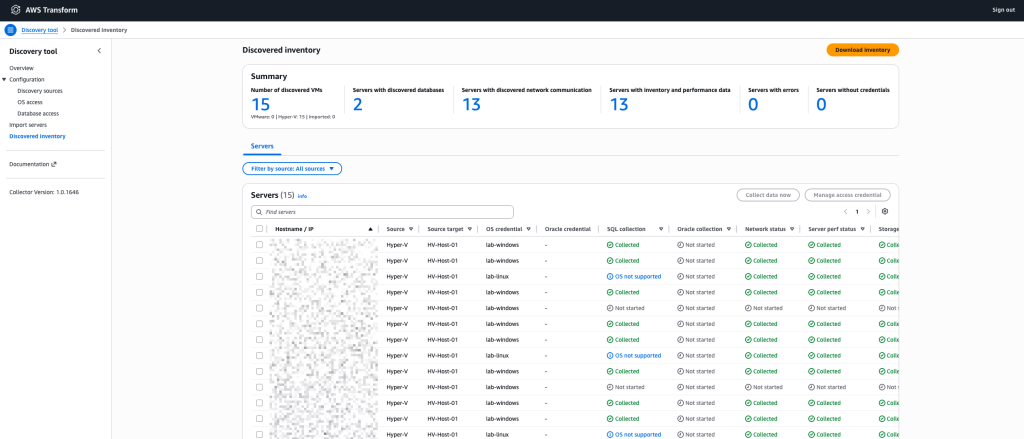The height and width of the screenshot is (439, 1024).
Task: Select the fifth server row checkbox
Action: [259, 308]
